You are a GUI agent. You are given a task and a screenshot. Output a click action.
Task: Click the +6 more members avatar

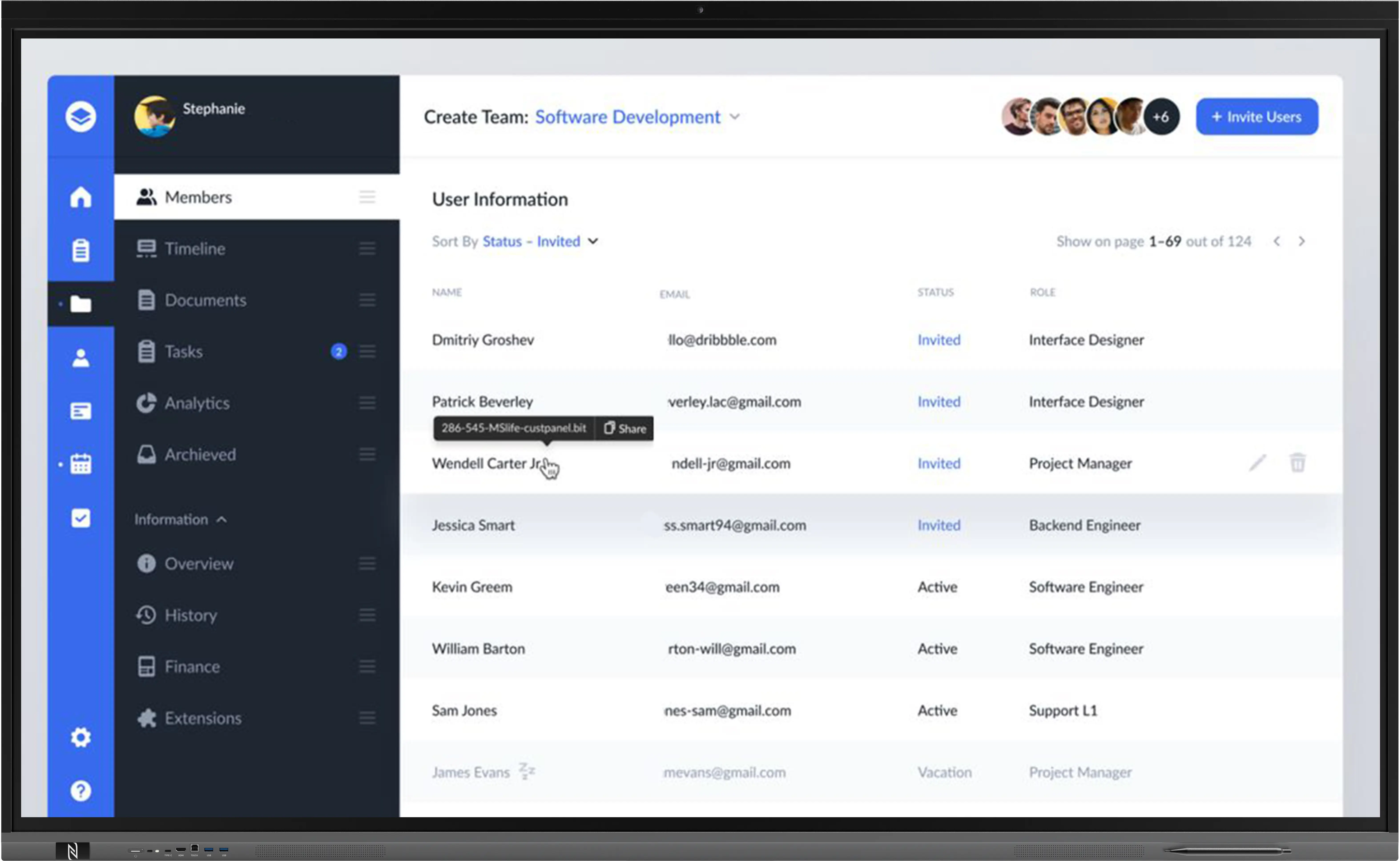1160,117
